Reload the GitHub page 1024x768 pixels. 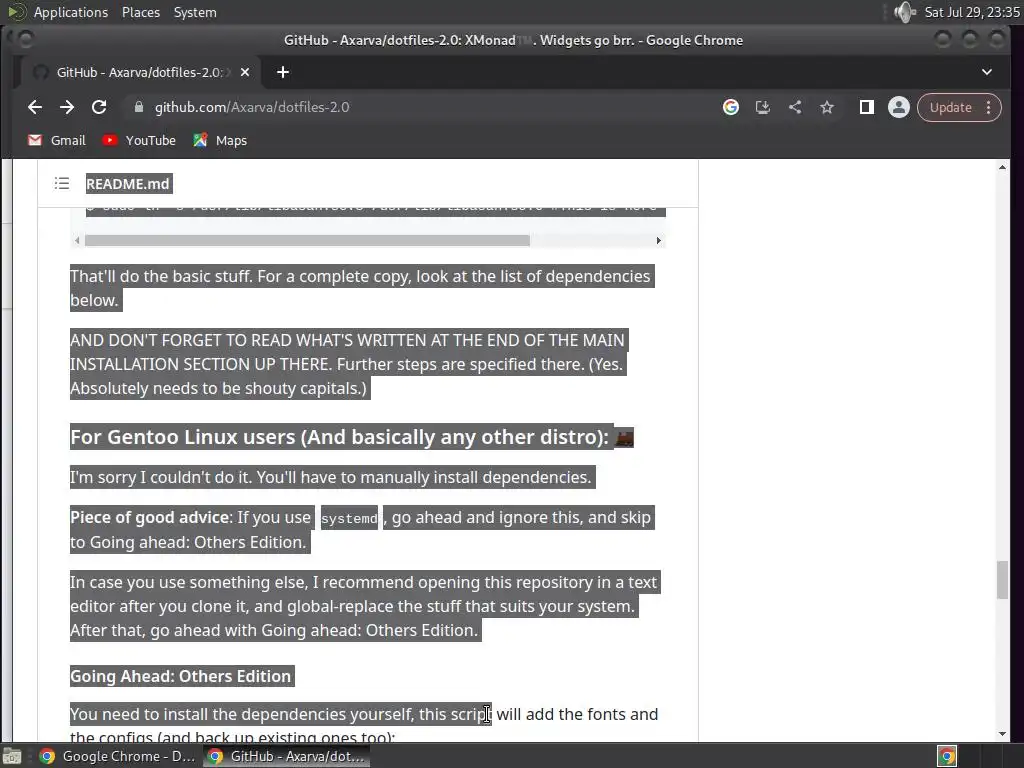click(x=99, y=107)
